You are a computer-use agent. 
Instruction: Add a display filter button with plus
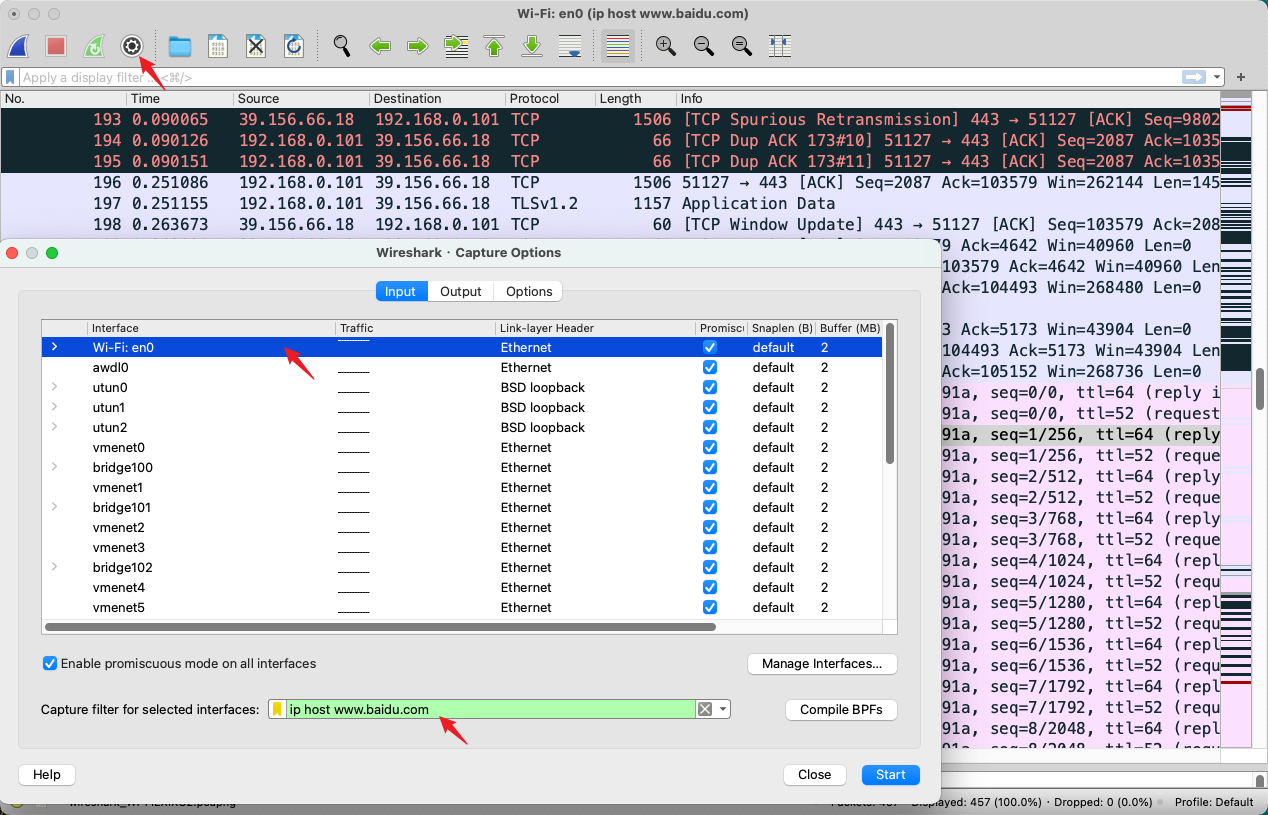tap(1241, 77)
